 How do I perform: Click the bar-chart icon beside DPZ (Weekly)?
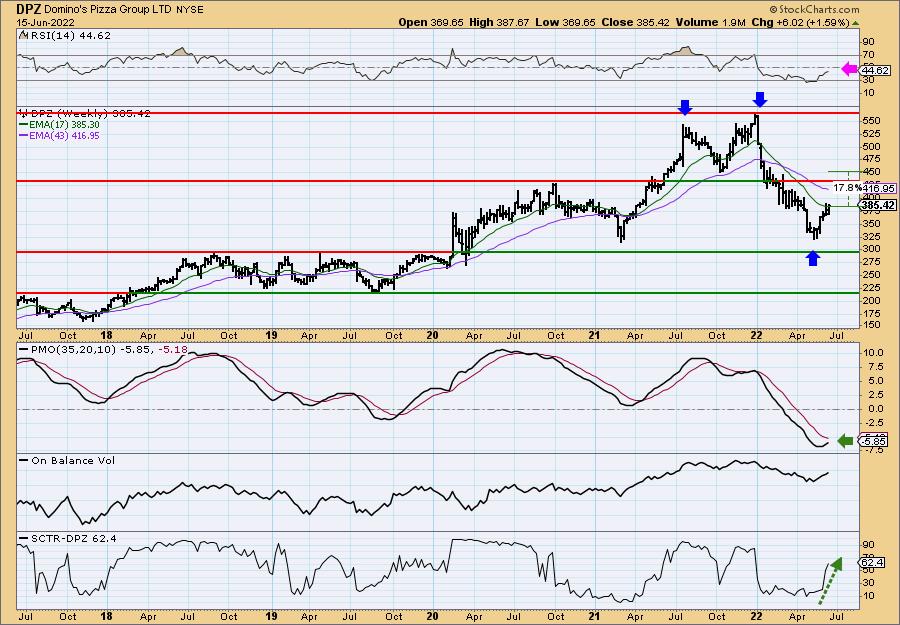coord(22,113)
